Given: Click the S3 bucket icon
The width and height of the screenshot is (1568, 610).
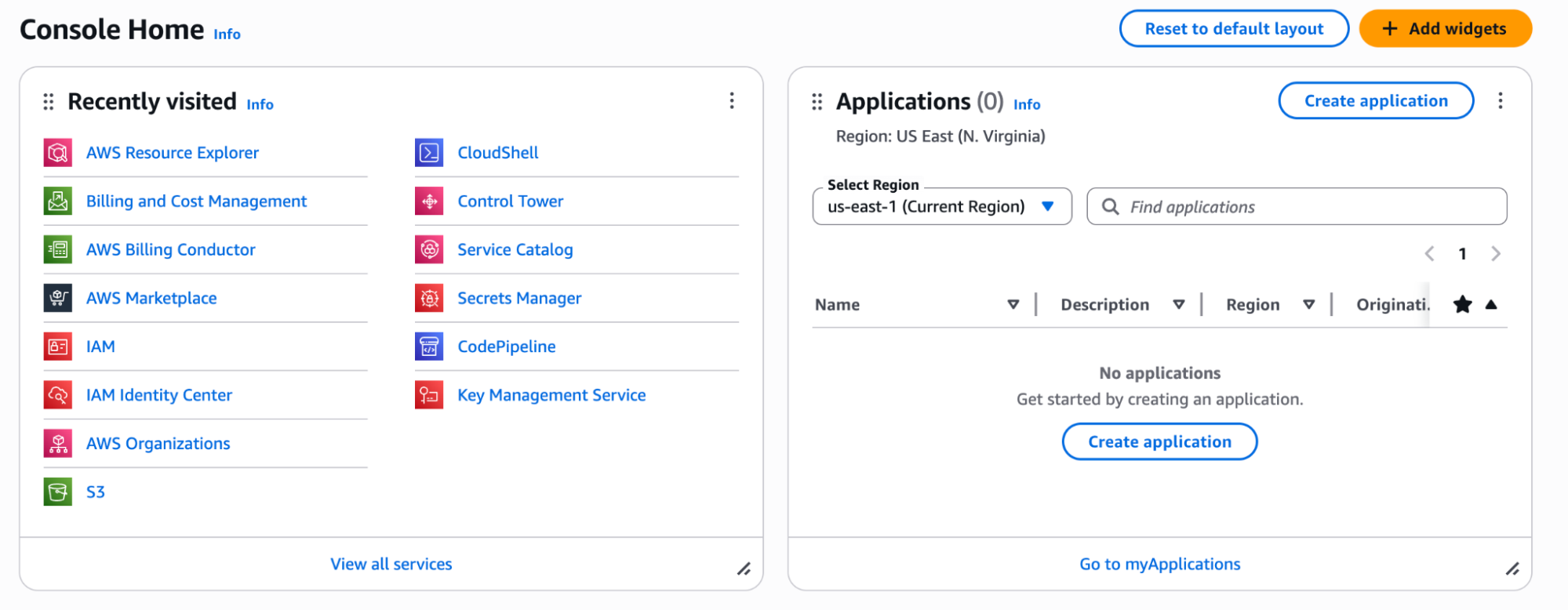Looking at the screenshot, I should click(58, 492).
